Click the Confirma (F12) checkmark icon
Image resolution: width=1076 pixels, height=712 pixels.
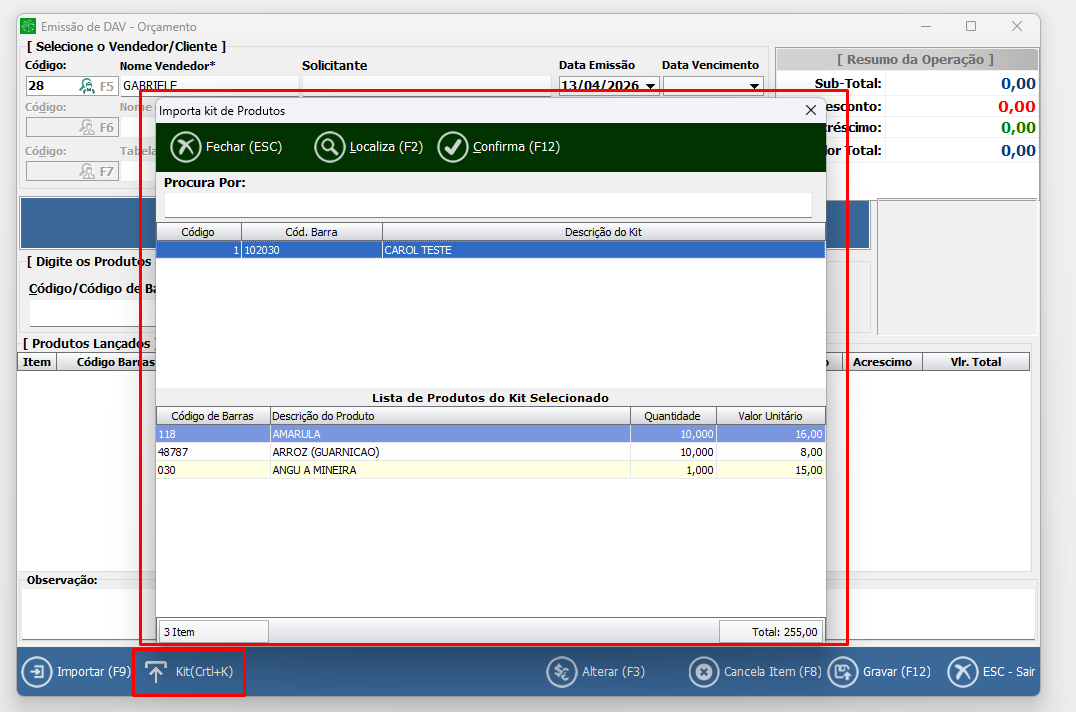pyautogui.click(x=453, y=147)
